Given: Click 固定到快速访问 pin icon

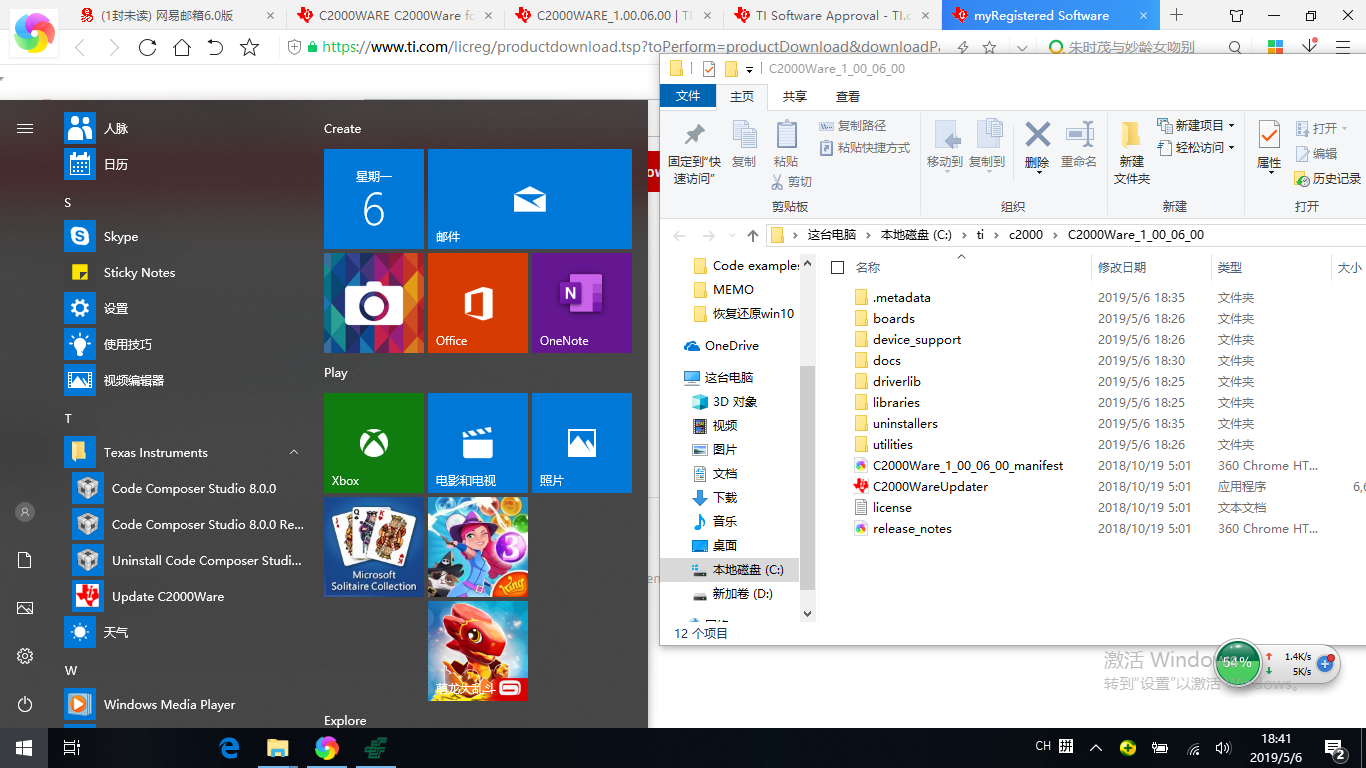Looking at the screenshot, I should tap(694, 135).
